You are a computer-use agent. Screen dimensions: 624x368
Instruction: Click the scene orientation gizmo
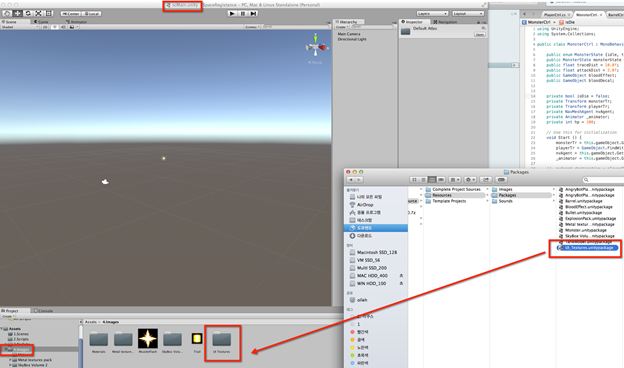click(316, 47)
